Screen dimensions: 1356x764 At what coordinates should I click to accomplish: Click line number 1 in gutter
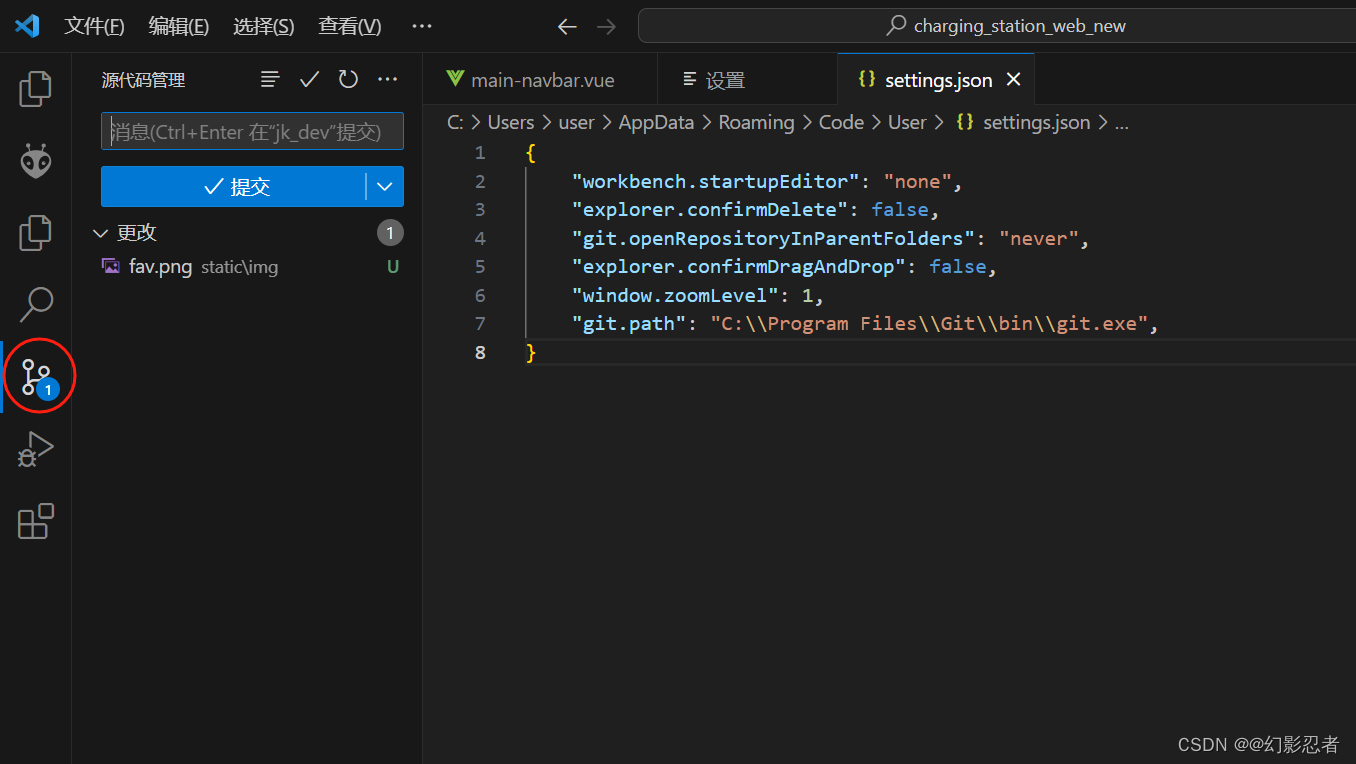480,152
